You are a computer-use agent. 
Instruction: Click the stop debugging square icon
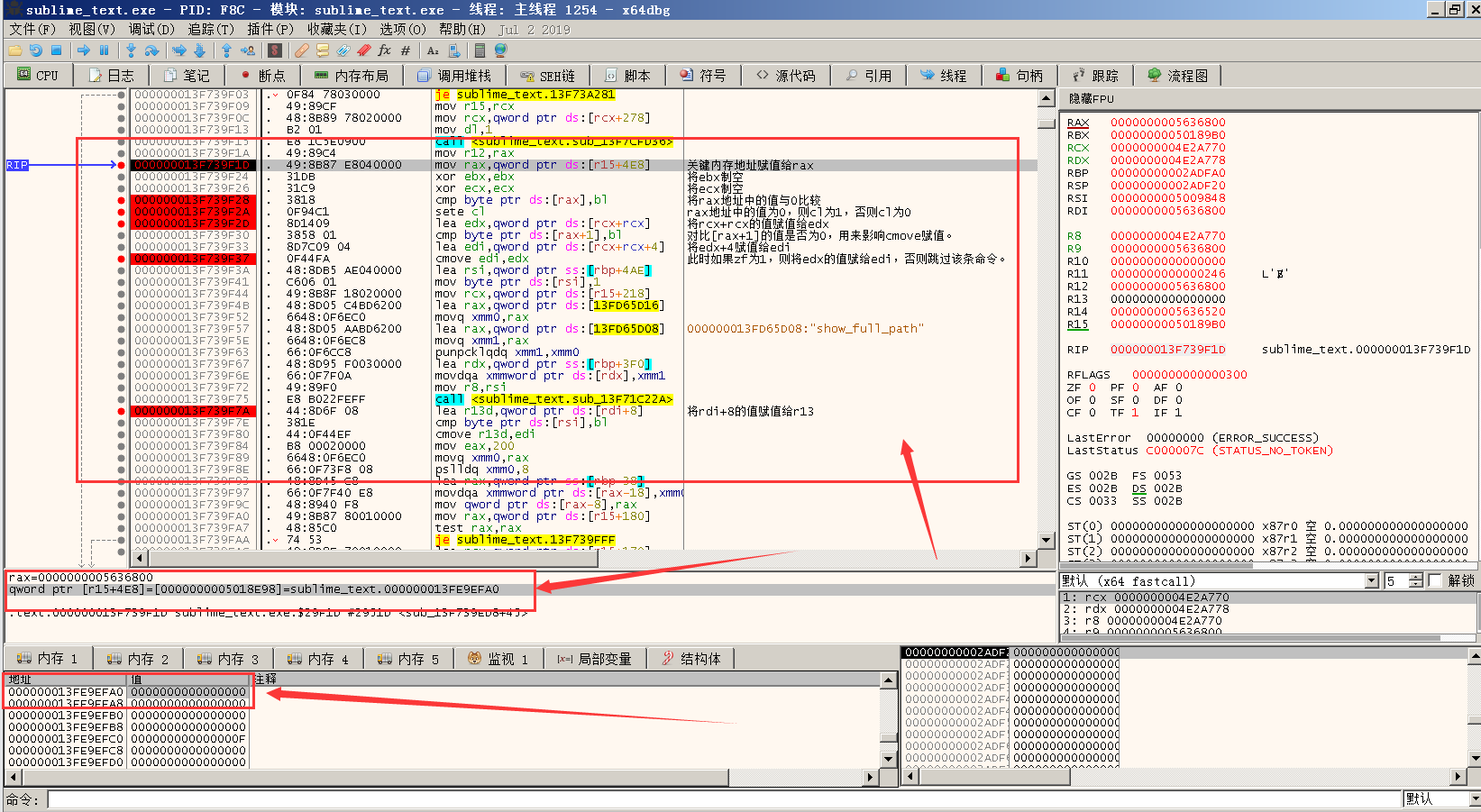point(56,50)
